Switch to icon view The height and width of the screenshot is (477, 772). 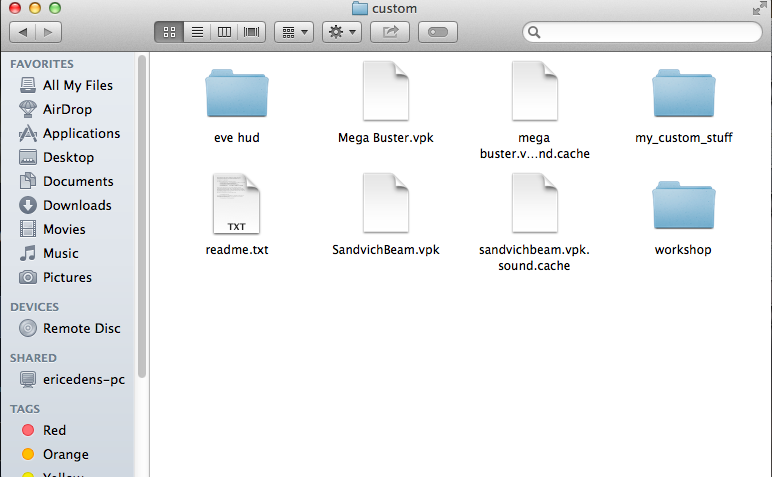pos(169,32)
